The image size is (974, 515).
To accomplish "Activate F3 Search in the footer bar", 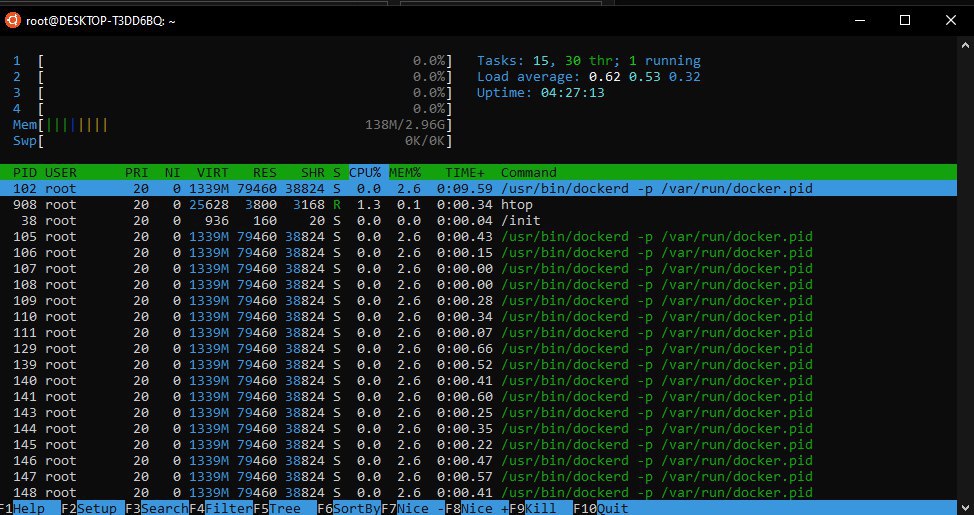I will tap(157, 508).
